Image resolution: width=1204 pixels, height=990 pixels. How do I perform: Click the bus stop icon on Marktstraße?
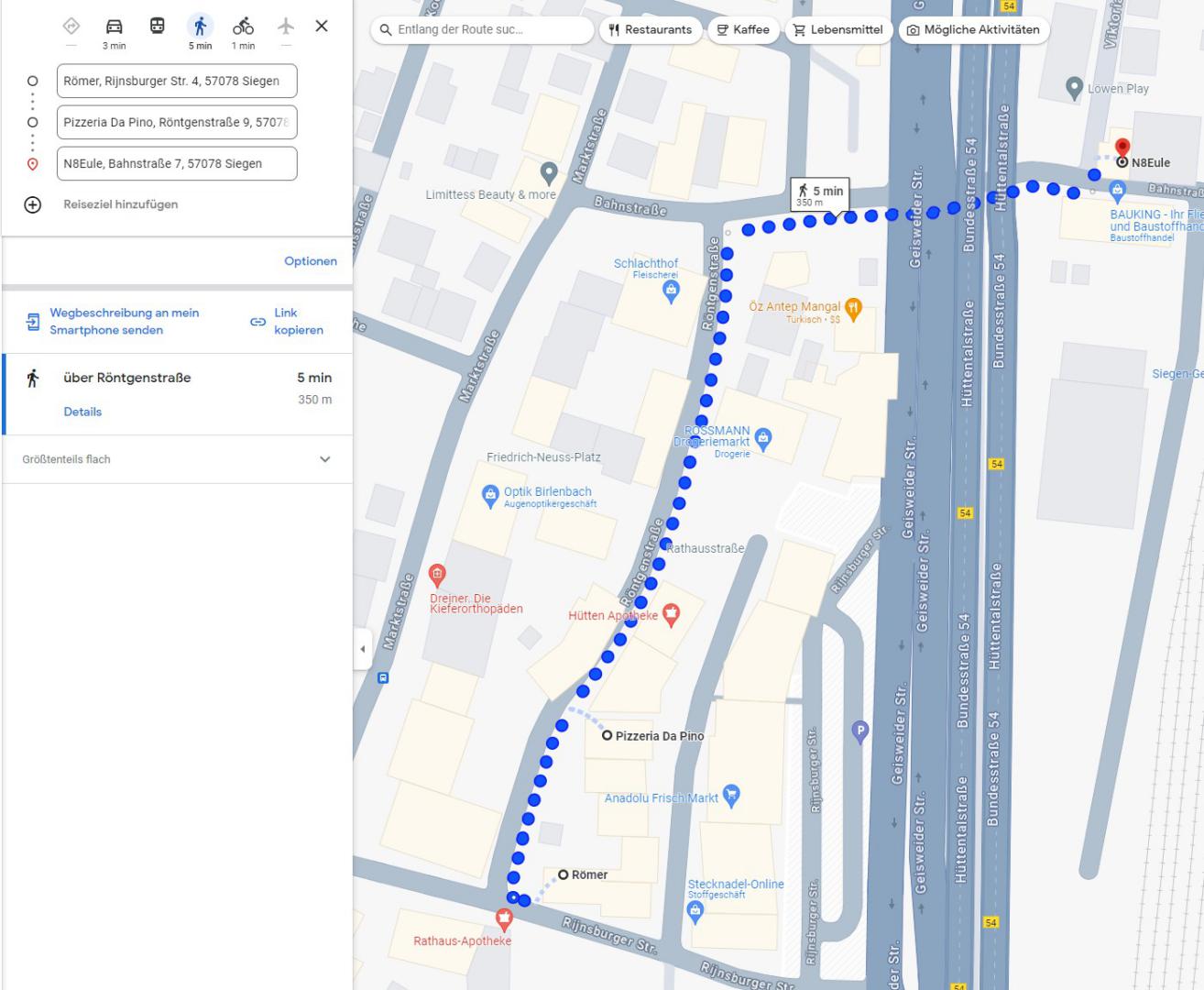383,678
